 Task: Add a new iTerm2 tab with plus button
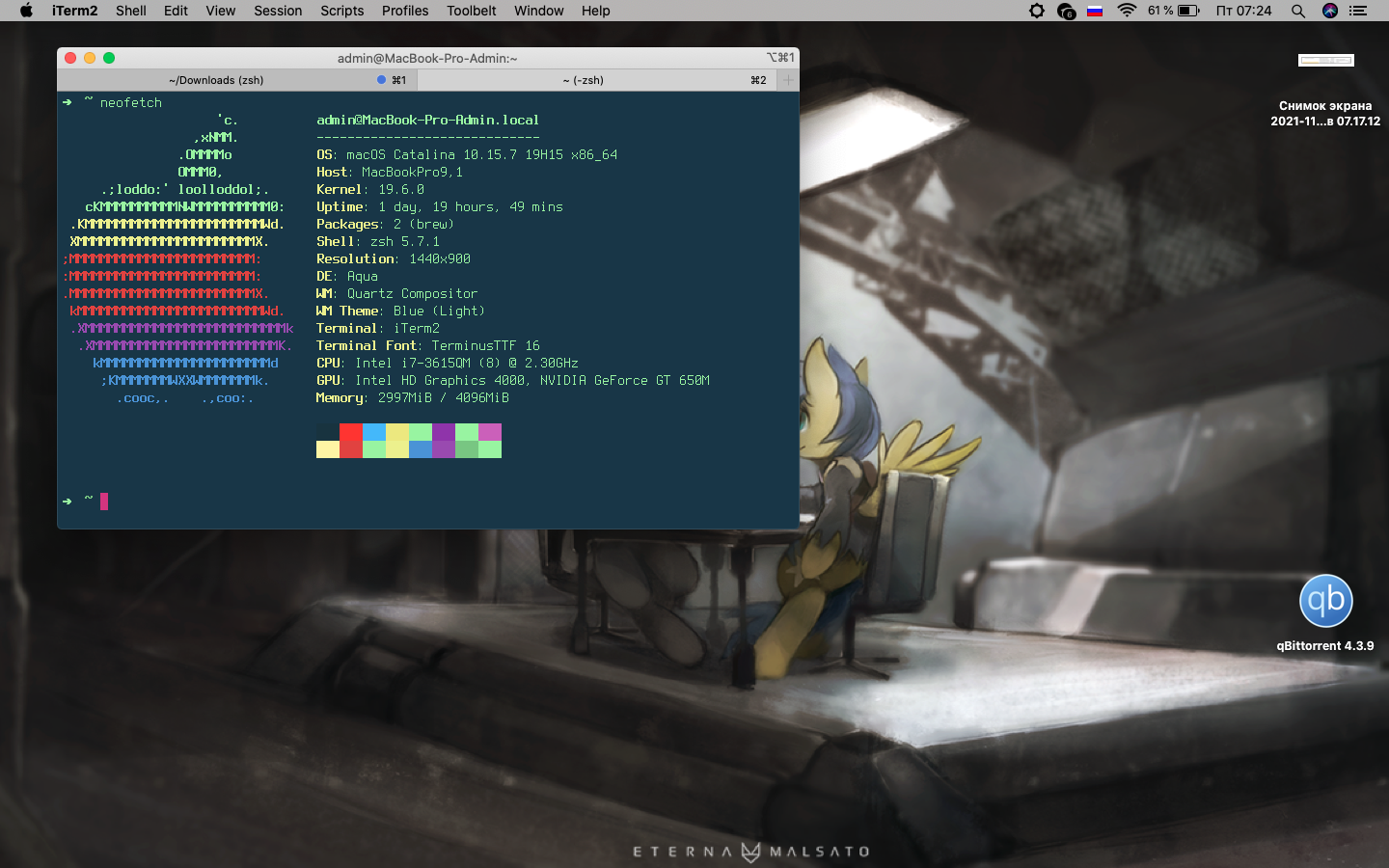788,80
